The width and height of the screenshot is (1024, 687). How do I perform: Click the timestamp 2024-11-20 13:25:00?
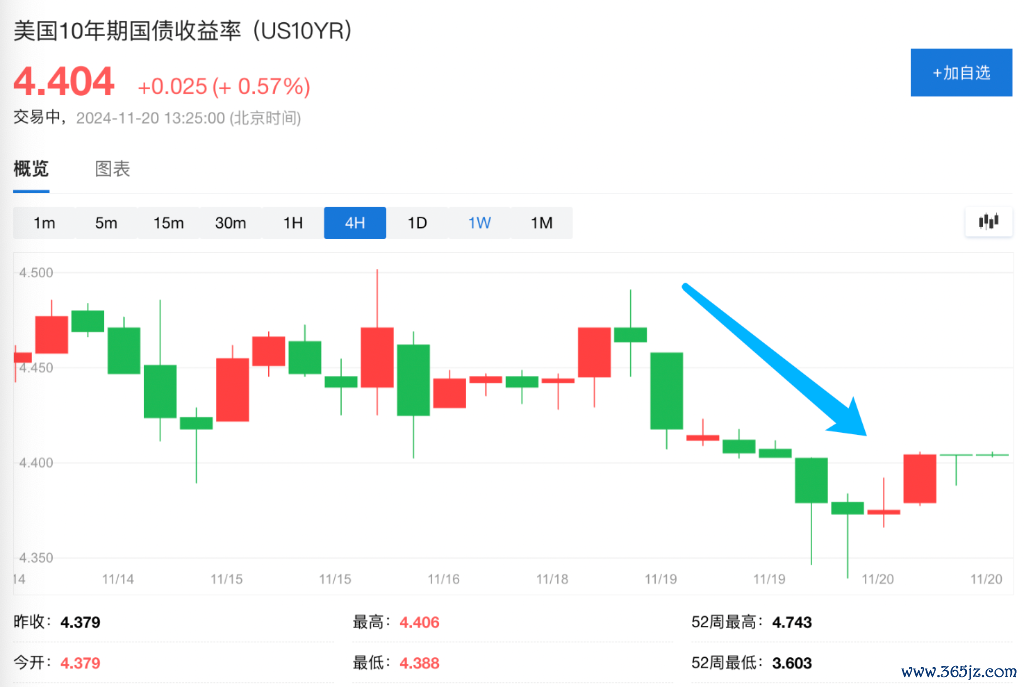pos(151,118)
